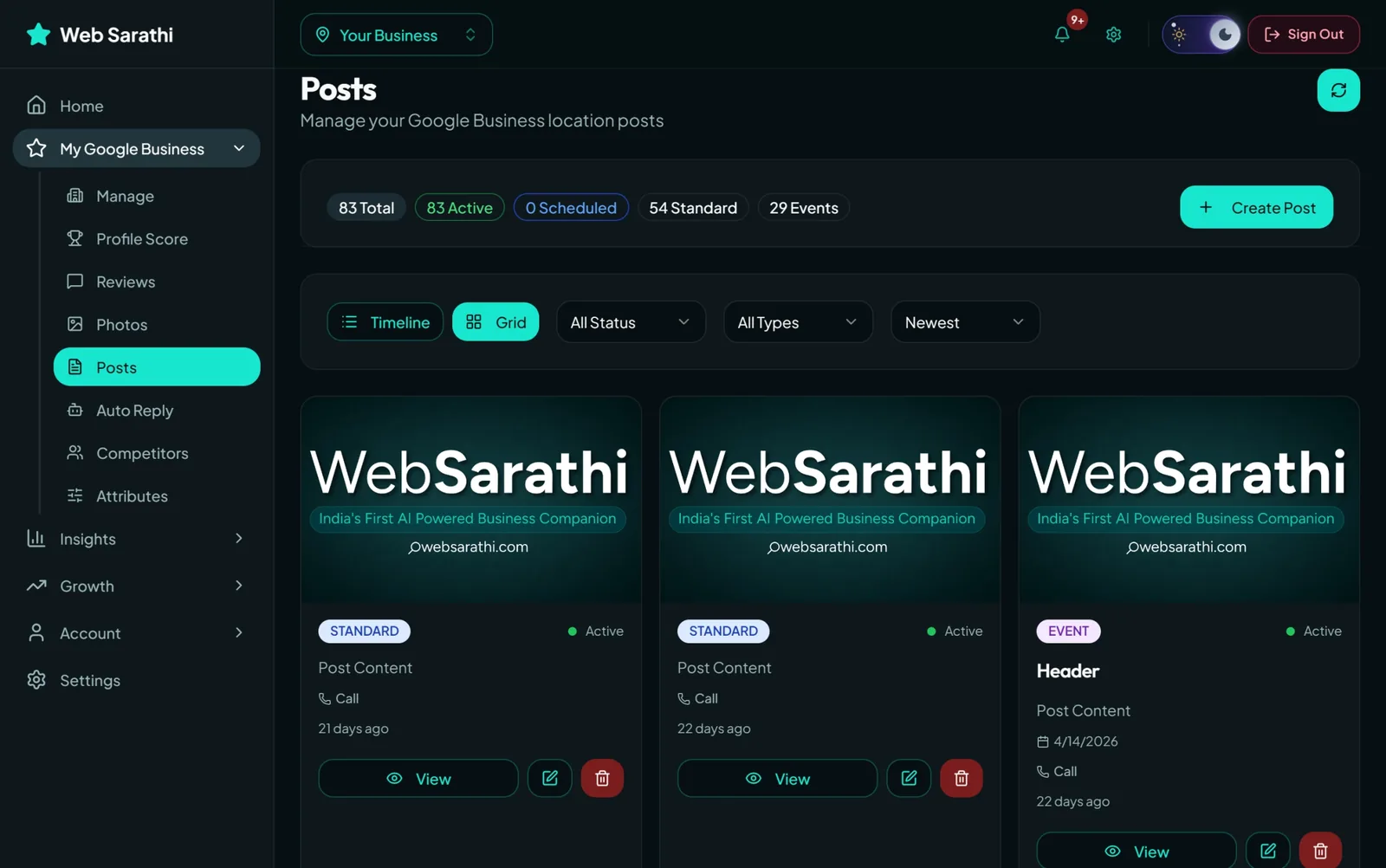Go to Home in the sidebar

[x=136, y=106]
